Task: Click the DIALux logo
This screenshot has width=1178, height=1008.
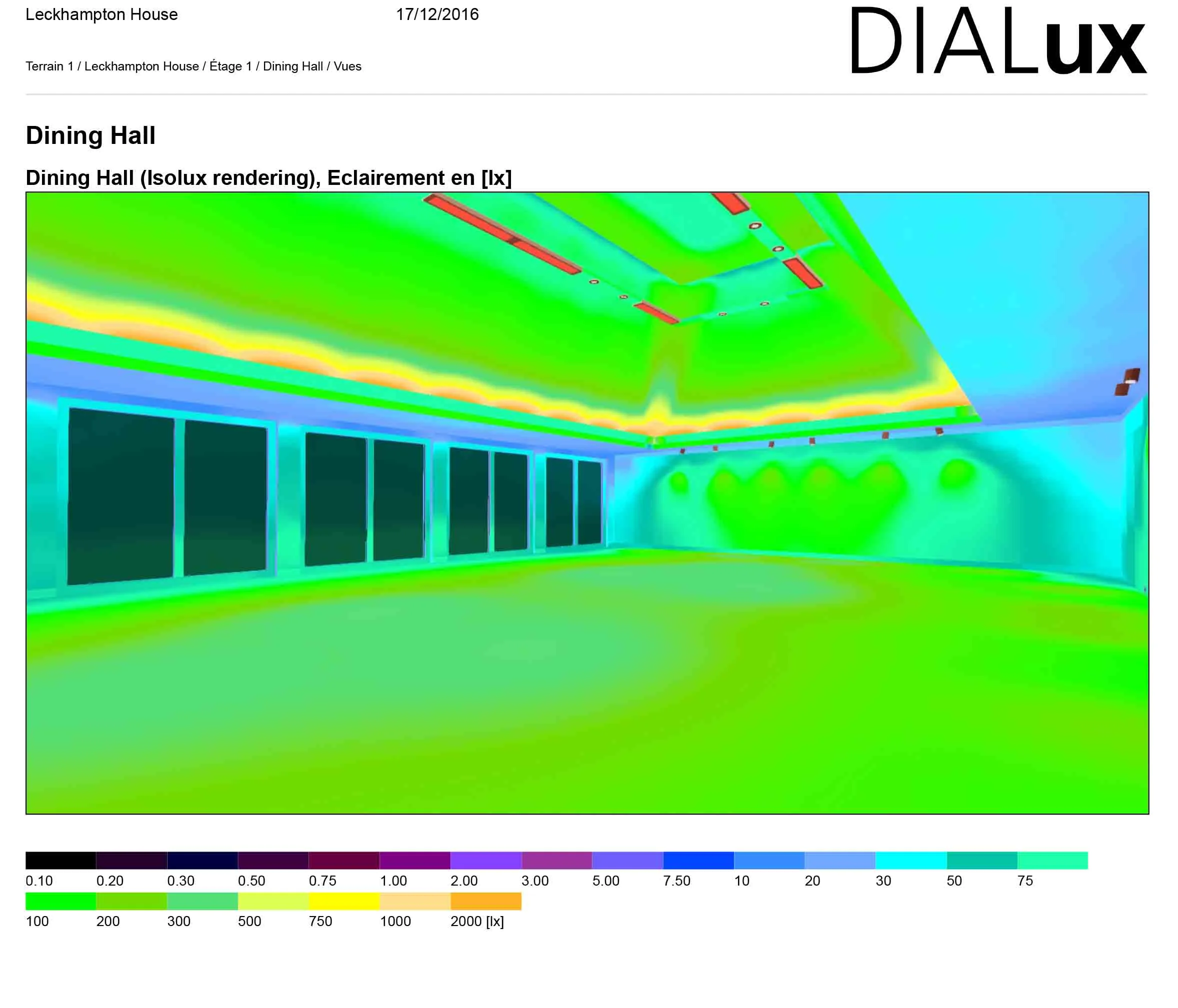Action: [x=998, y=40]
